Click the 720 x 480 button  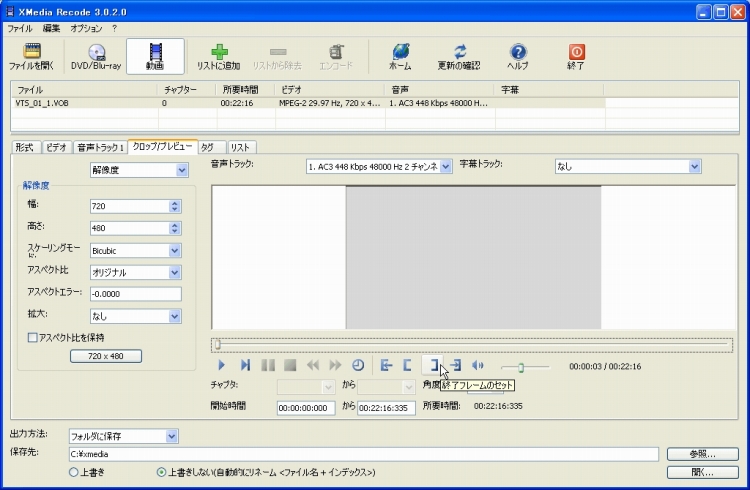(x=106, y=356)
